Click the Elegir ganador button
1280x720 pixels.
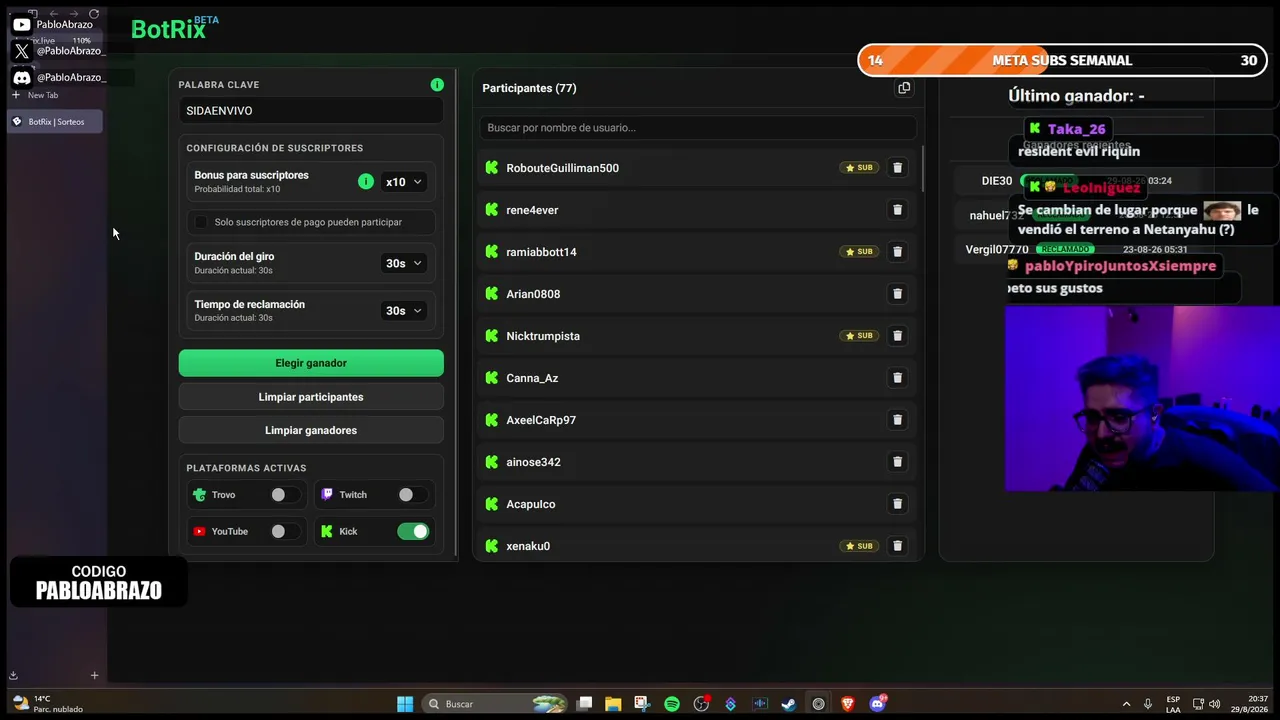point(311,363)
